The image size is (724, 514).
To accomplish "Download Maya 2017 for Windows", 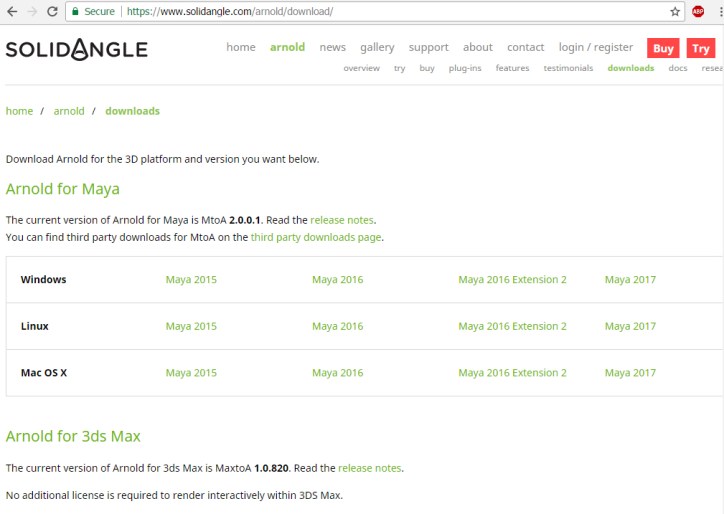I will pos(630,279).
